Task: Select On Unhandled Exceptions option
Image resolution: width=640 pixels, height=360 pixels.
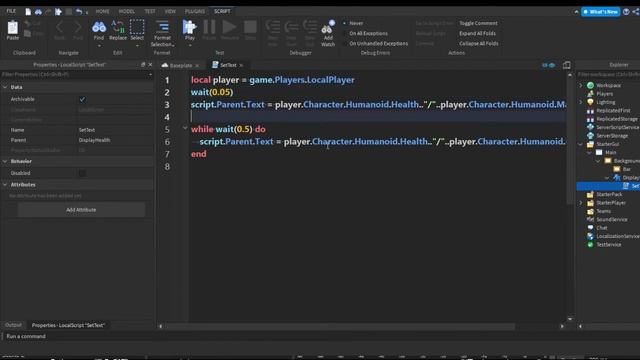Action: [x=378, y=43]
